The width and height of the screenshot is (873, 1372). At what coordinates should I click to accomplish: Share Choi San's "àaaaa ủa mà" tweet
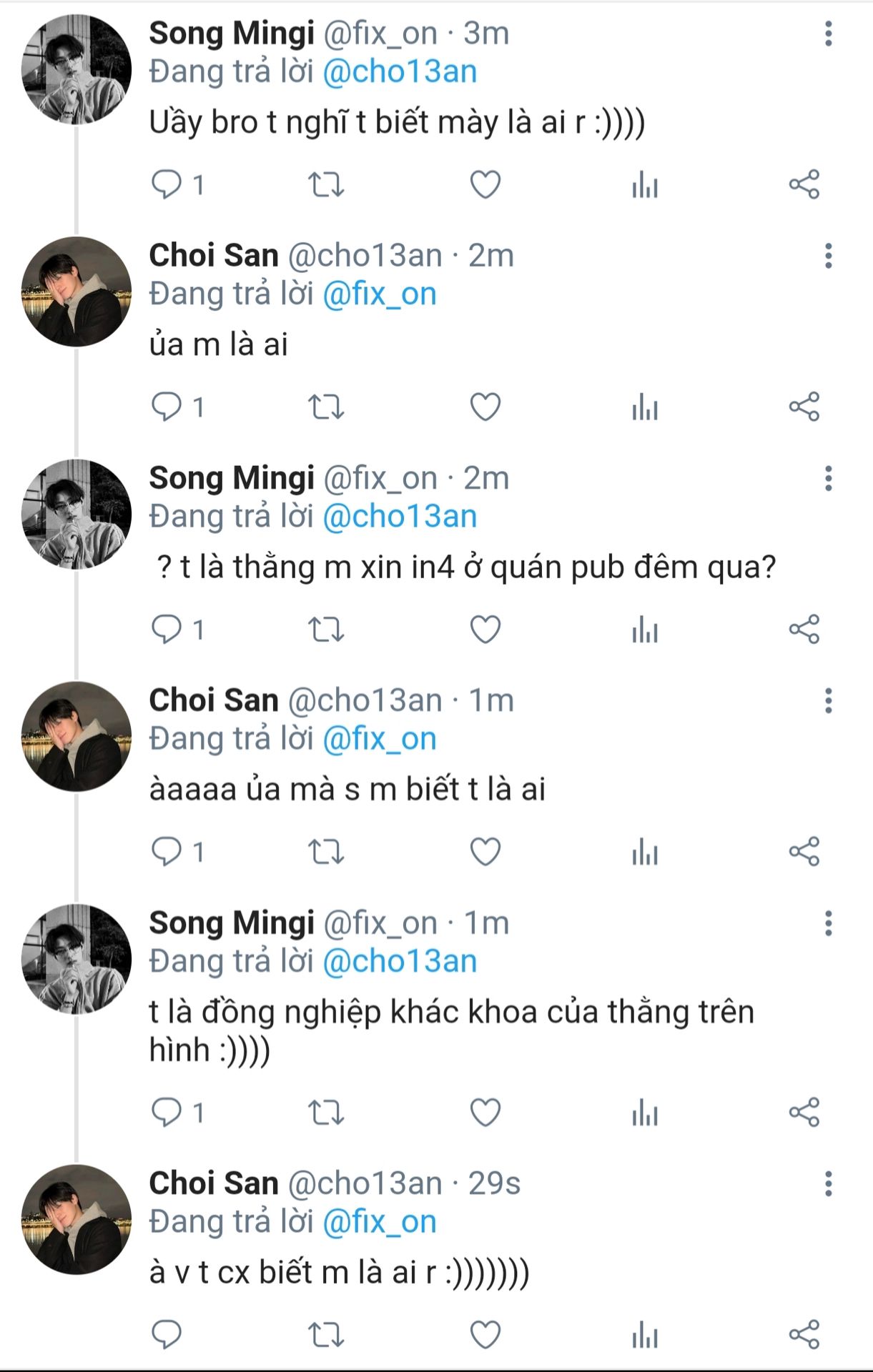tap(804, 852)
